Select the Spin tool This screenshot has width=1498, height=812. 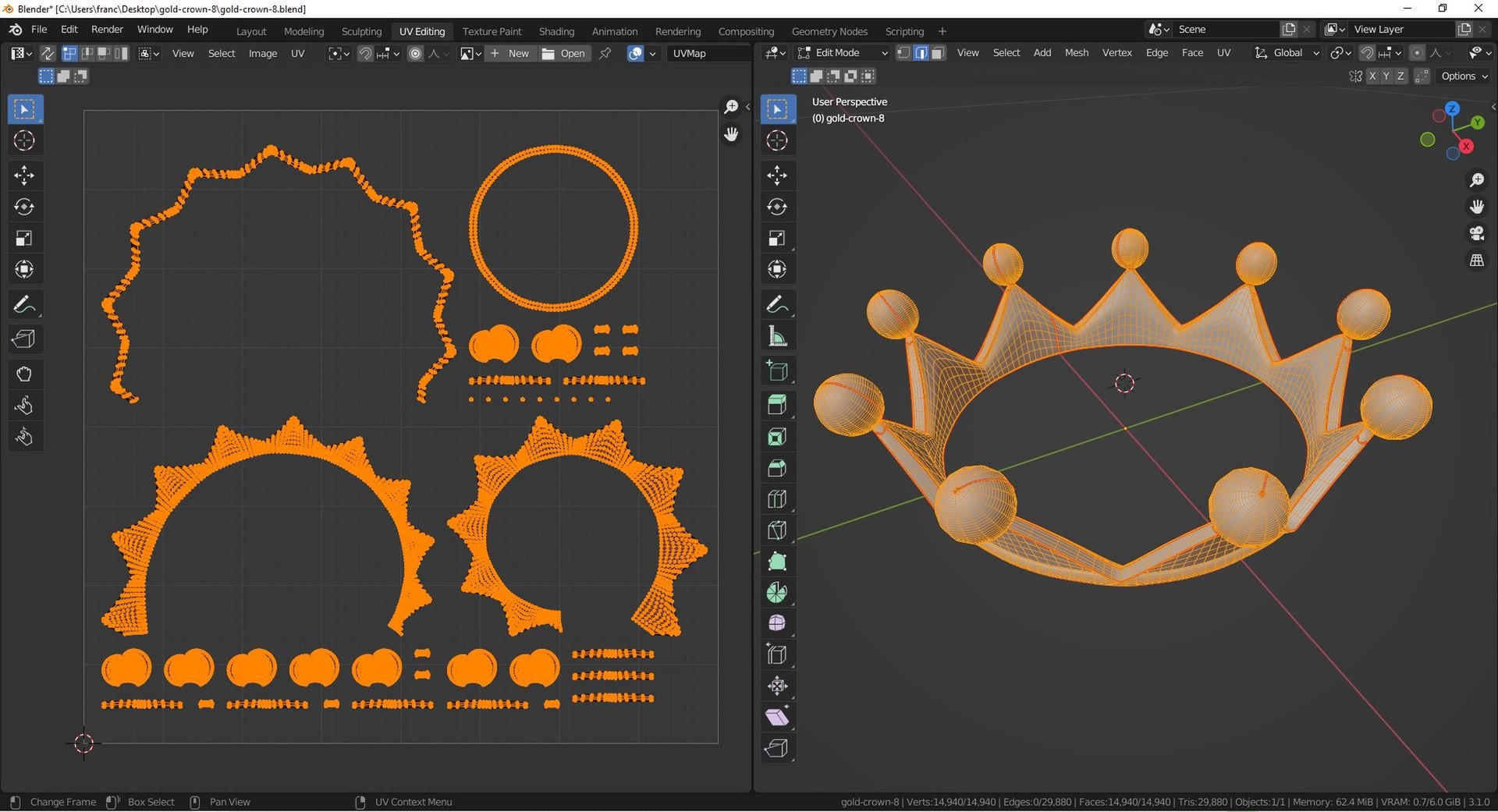(x=777, y=593)
